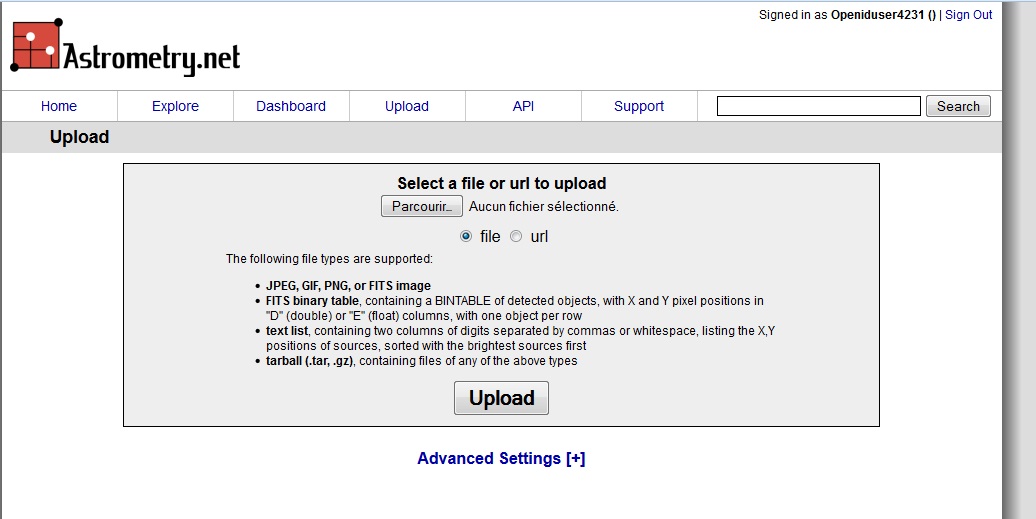Sign Out of the account
Viewport: 1036px width, 519px height.
969,15
